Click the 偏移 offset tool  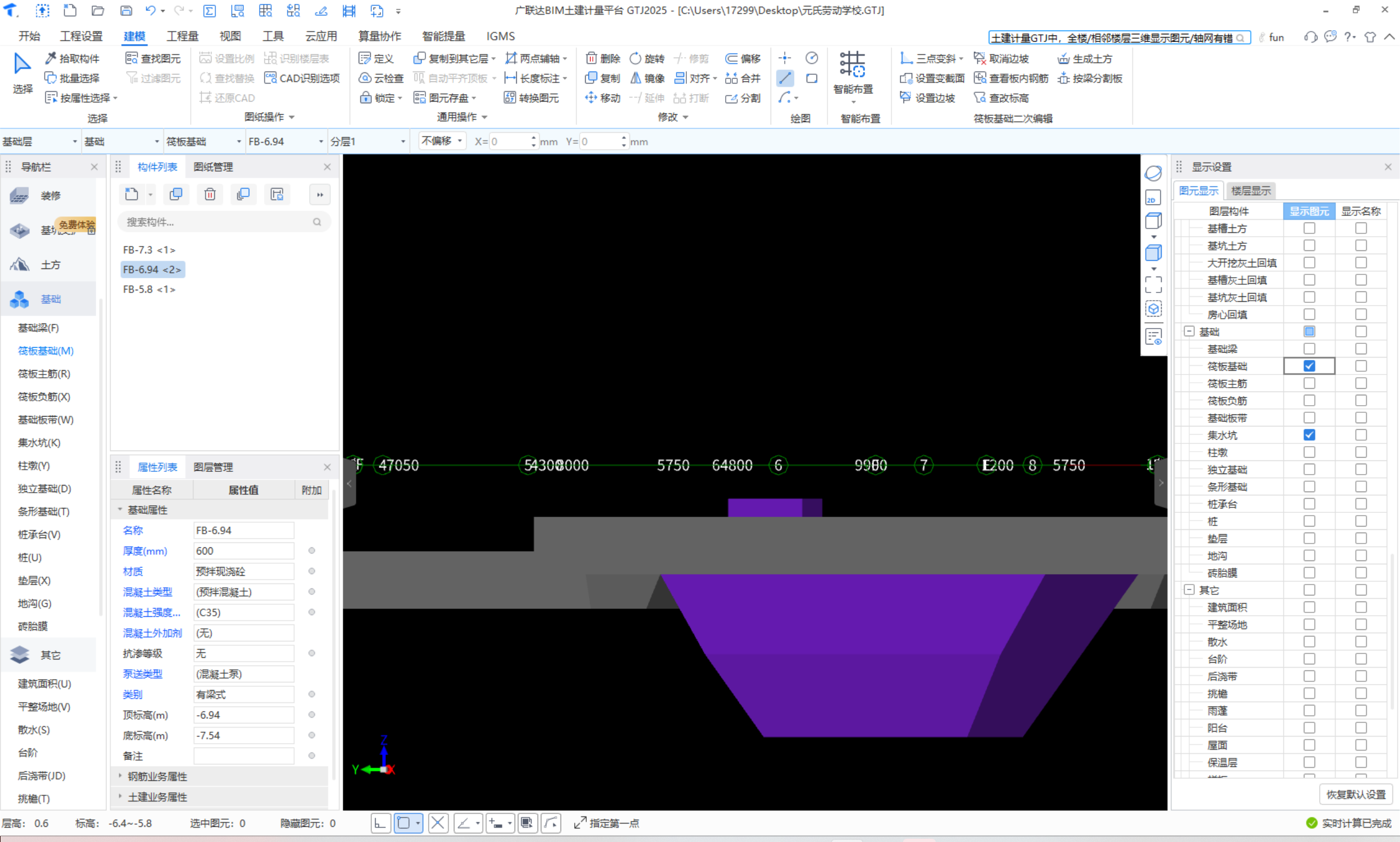click(743, 59)
